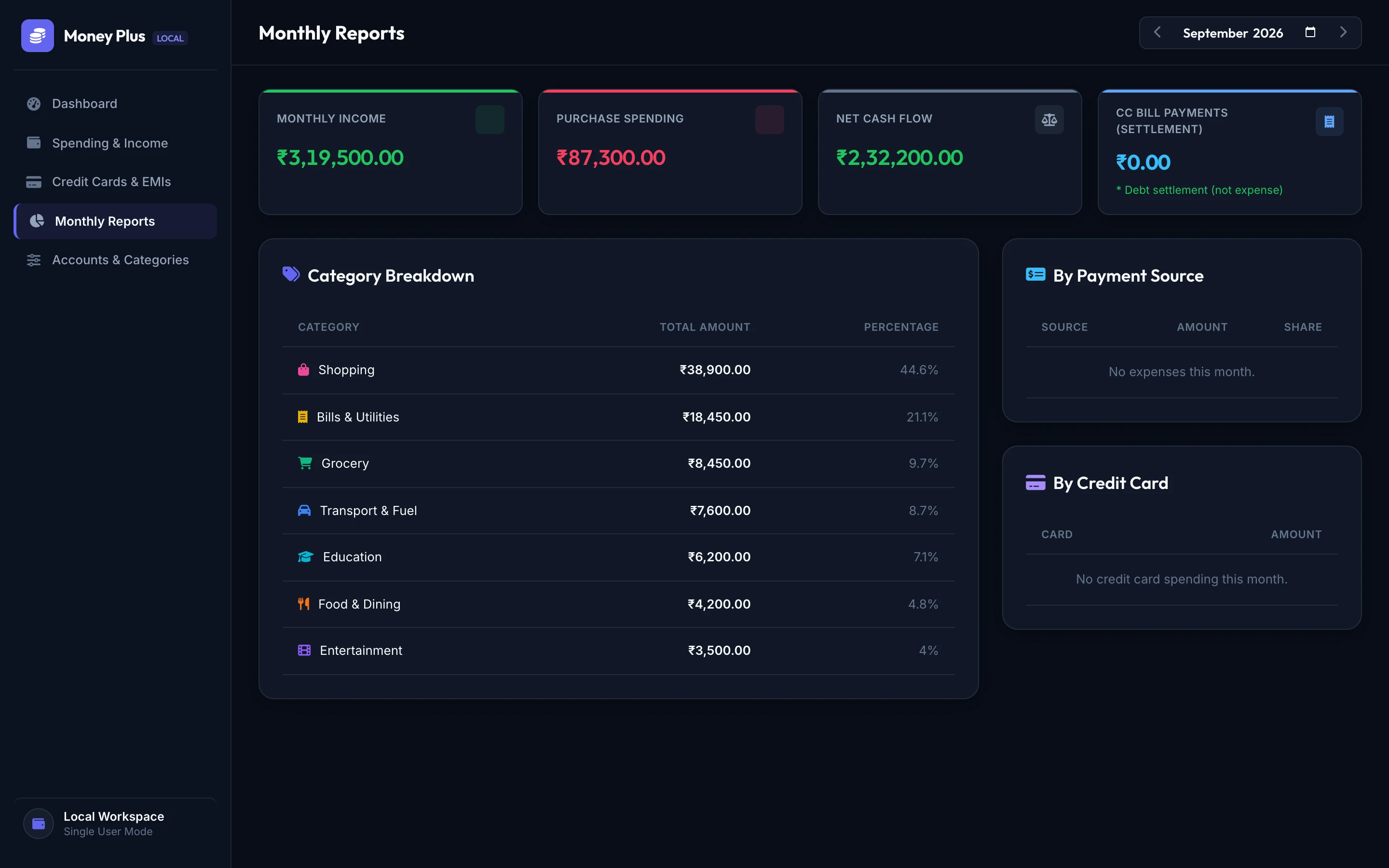Click 'No expenses this month.' message
Image resolution: width=1389 pixels, height=868 pixels.
pos(1181,372)
